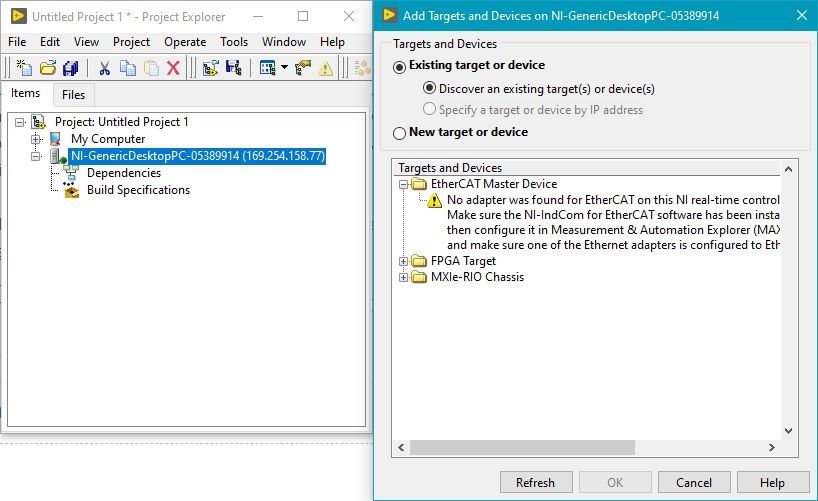Viewport: 818px width, 501px height.
Task: Click the EtherCAT warning triangle icon
Action: [x=434, y=200]
